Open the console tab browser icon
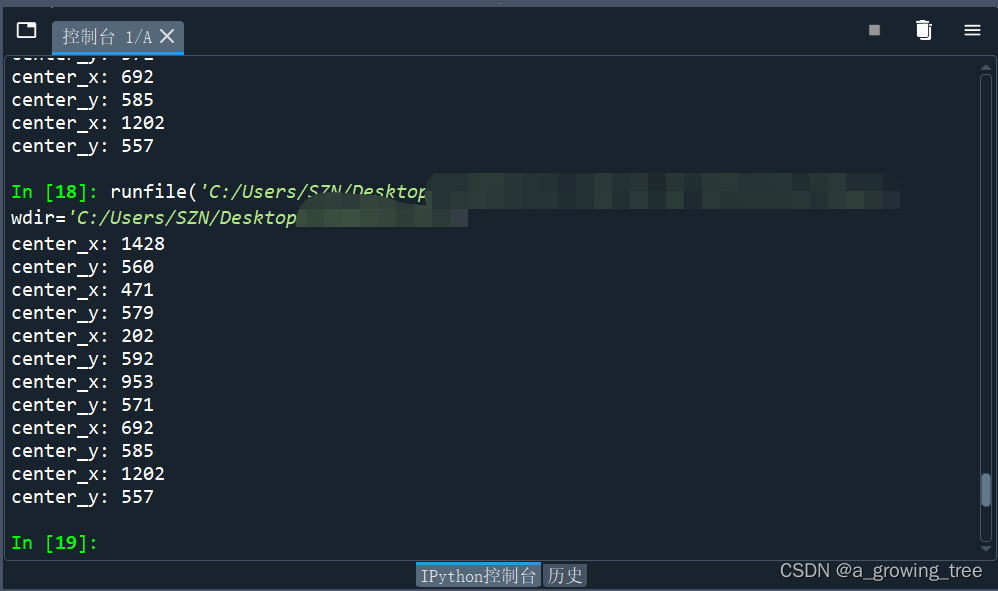The width and height of the screenshot is (998, 591). 26,30
